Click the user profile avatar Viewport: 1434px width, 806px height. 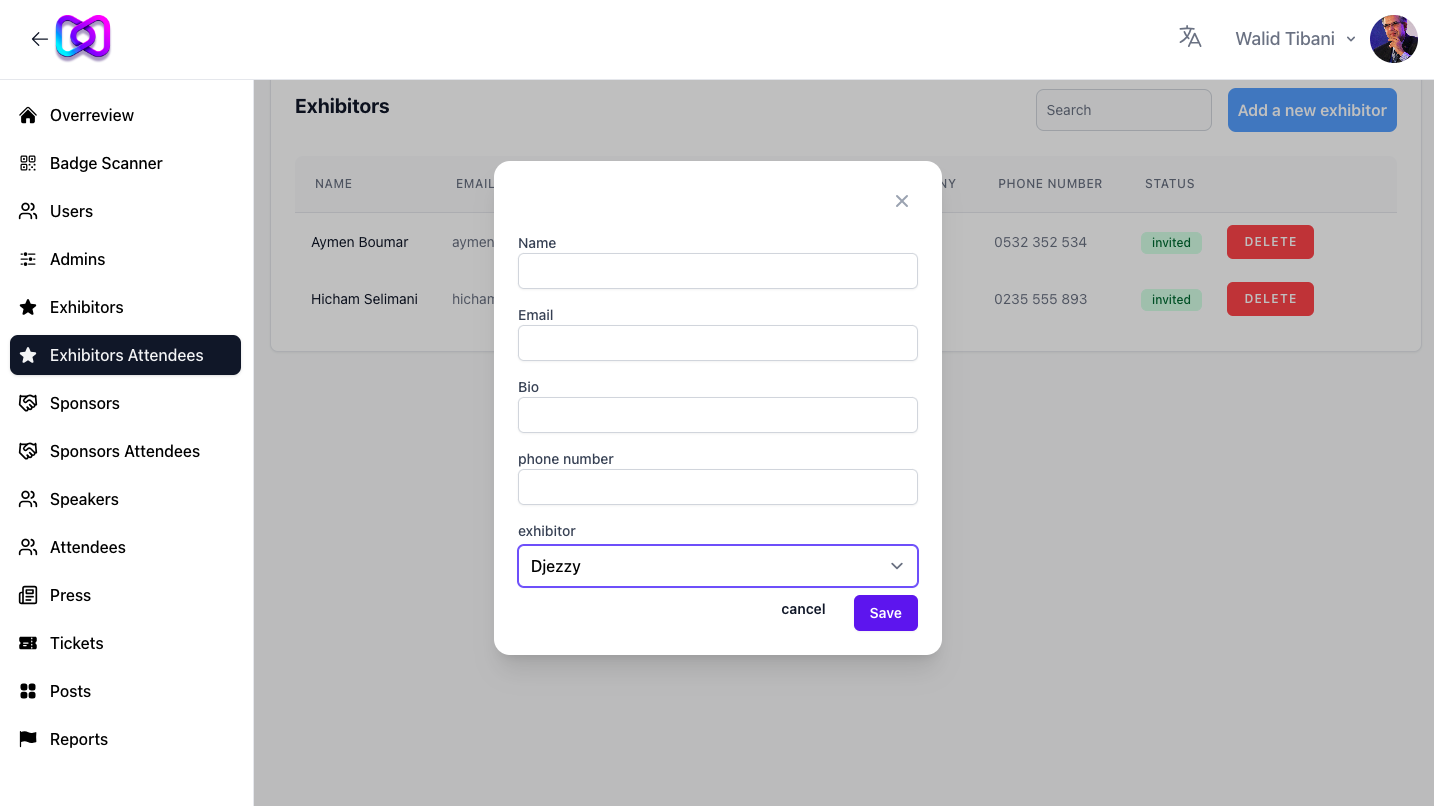(x=1393, y=39)
